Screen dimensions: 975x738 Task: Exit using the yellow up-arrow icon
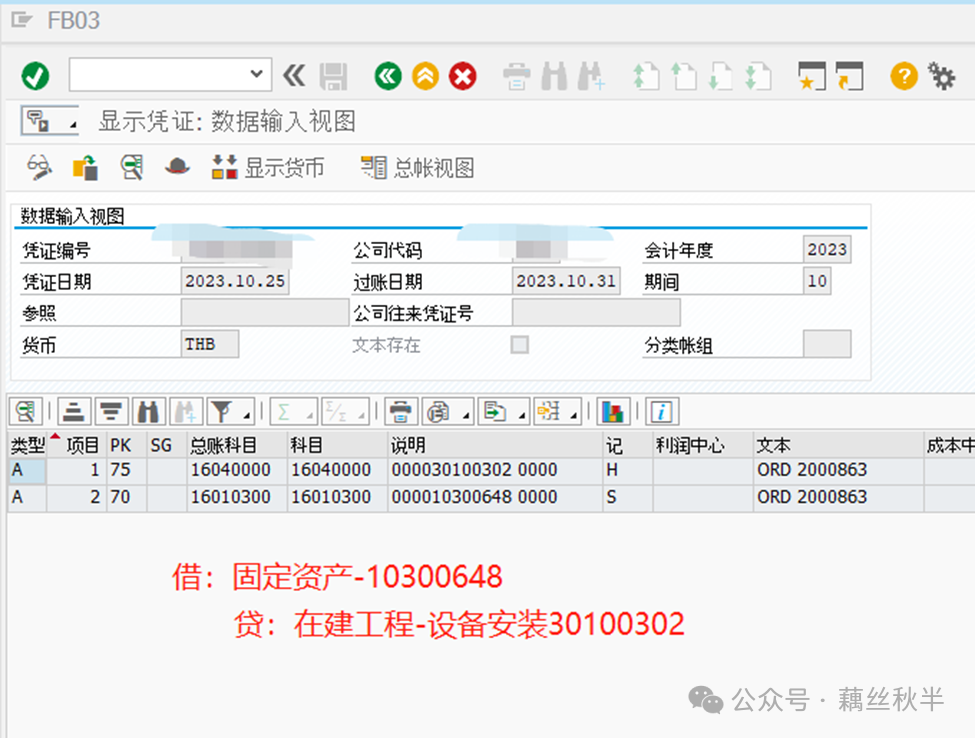[x=425, y=76]
